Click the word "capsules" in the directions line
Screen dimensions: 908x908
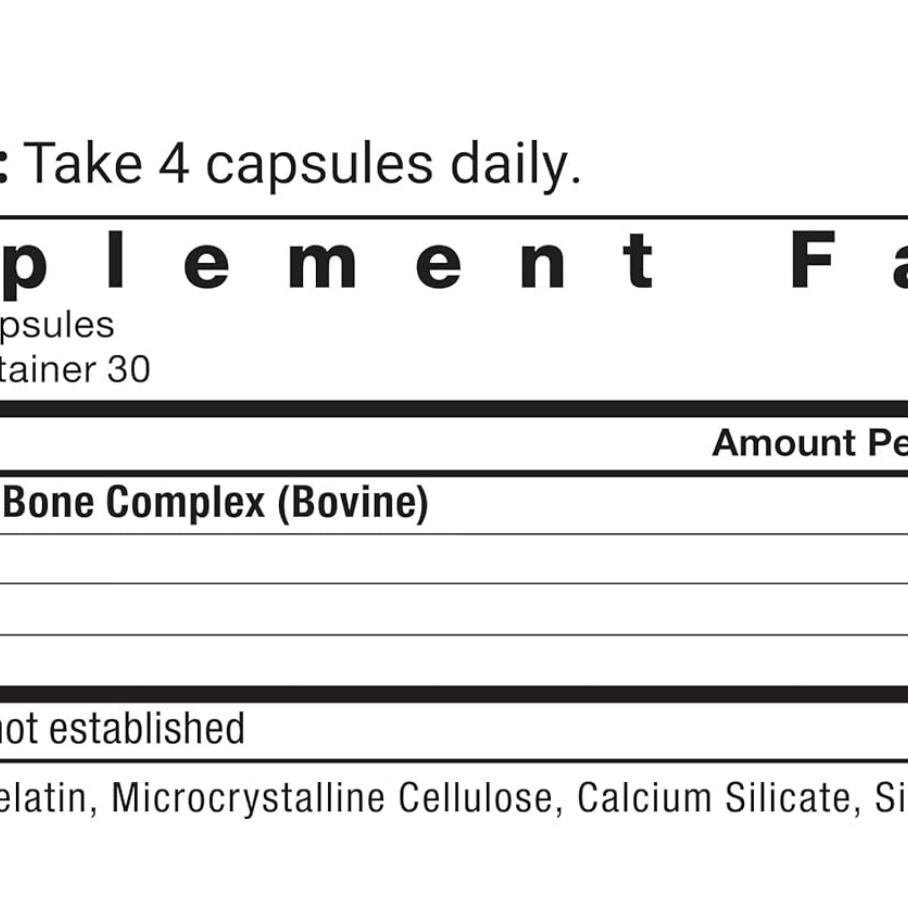click(x=319, y=166)
